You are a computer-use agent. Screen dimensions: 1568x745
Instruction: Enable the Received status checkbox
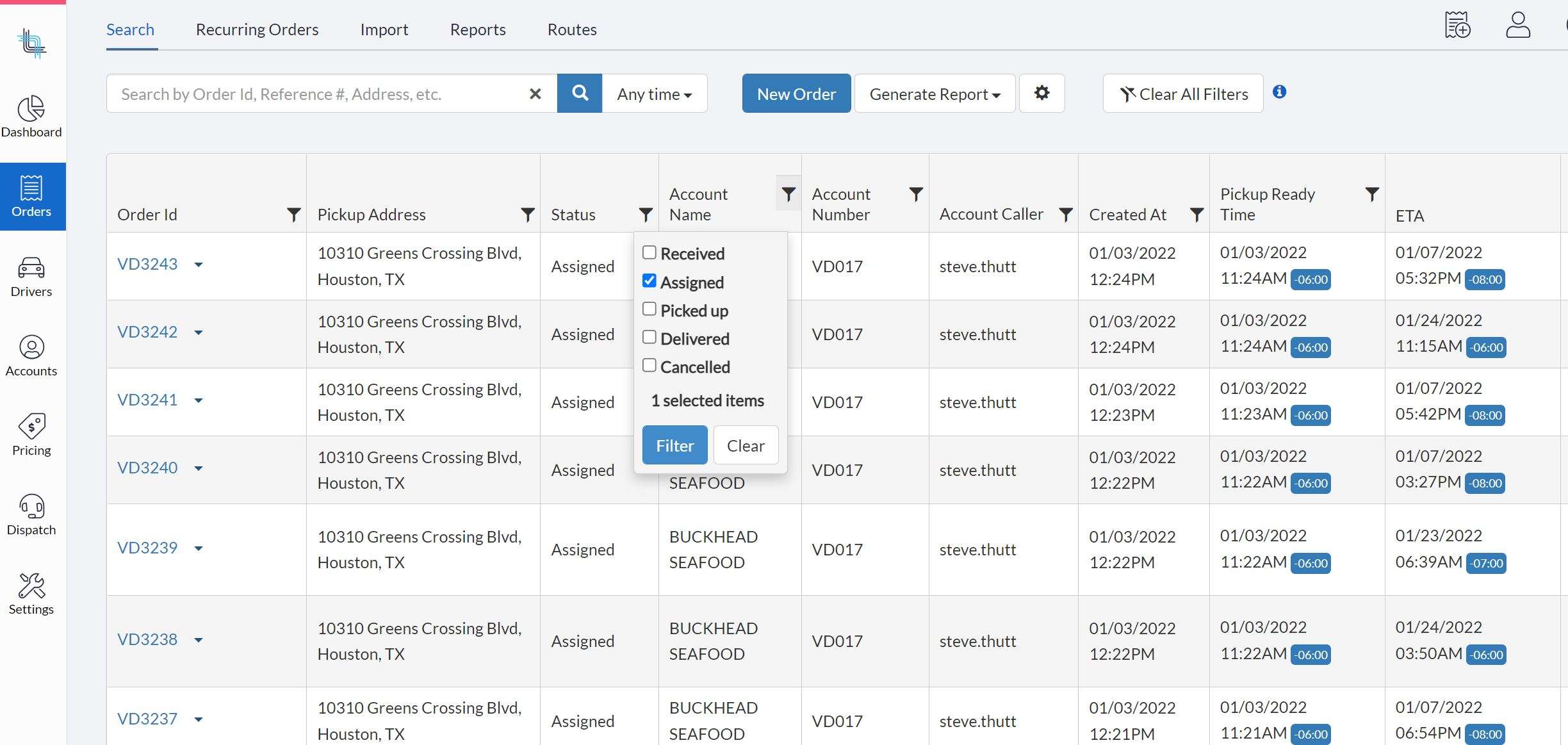[x=649, y=253]
